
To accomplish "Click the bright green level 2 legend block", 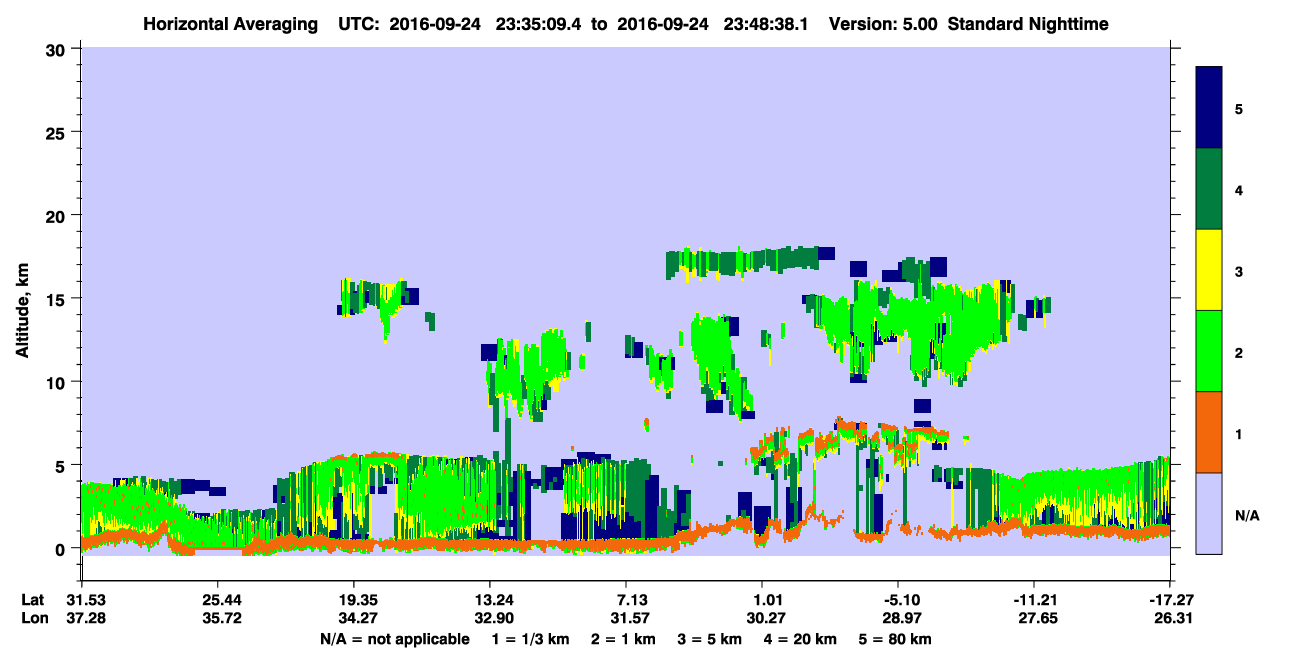I will click(x=1210, y=351).
